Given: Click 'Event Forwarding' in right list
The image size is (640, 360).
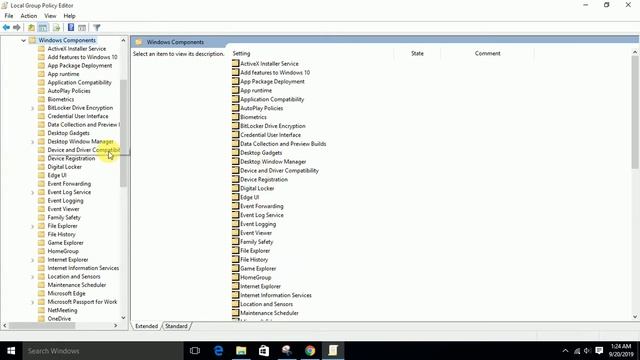Looking at the screenshot, I should [262, 206].
